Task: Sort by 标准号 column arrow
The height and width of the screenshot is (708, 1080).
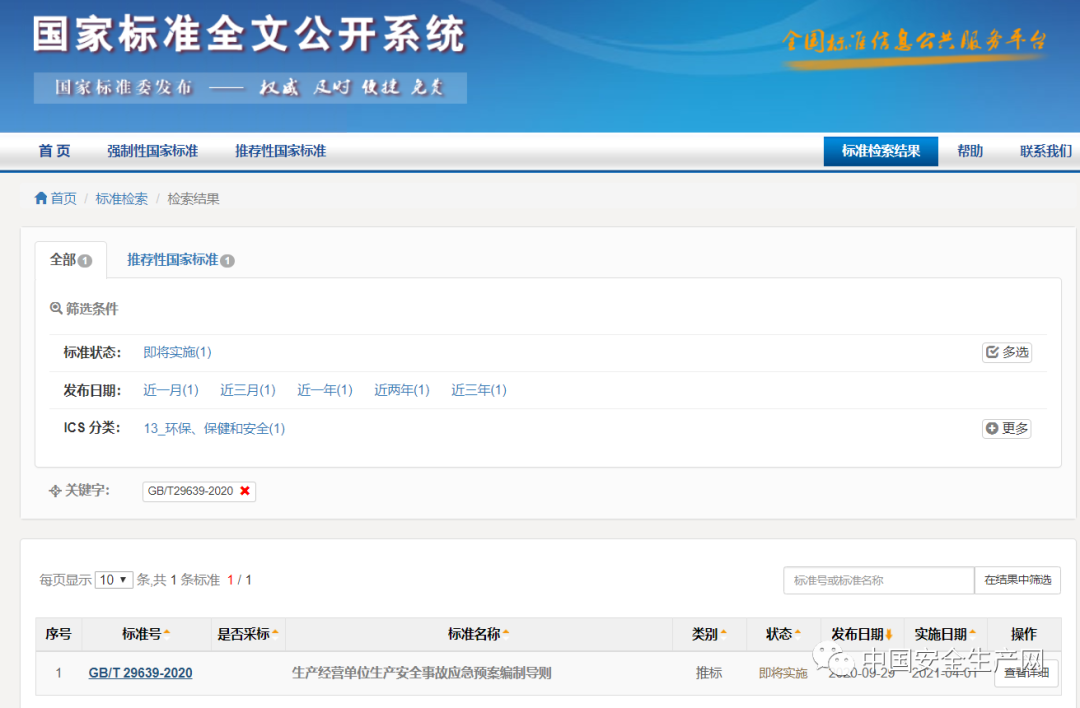Action: point(167,634)
